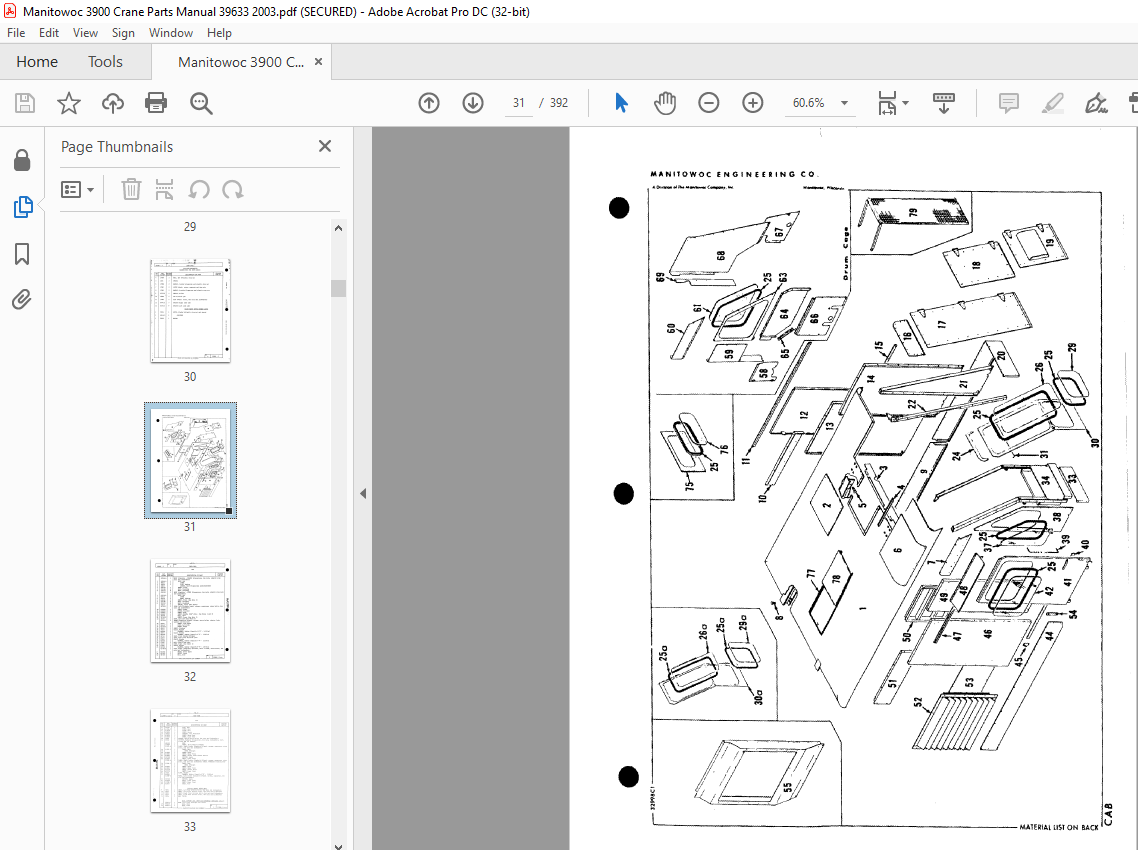
Task: Close the Manitowoc 3900 document tab
Action: (318, 62)
